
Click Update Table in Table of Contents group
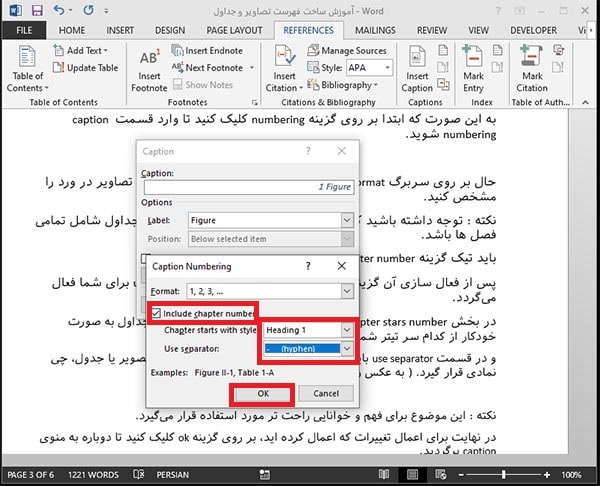[85, 68]
